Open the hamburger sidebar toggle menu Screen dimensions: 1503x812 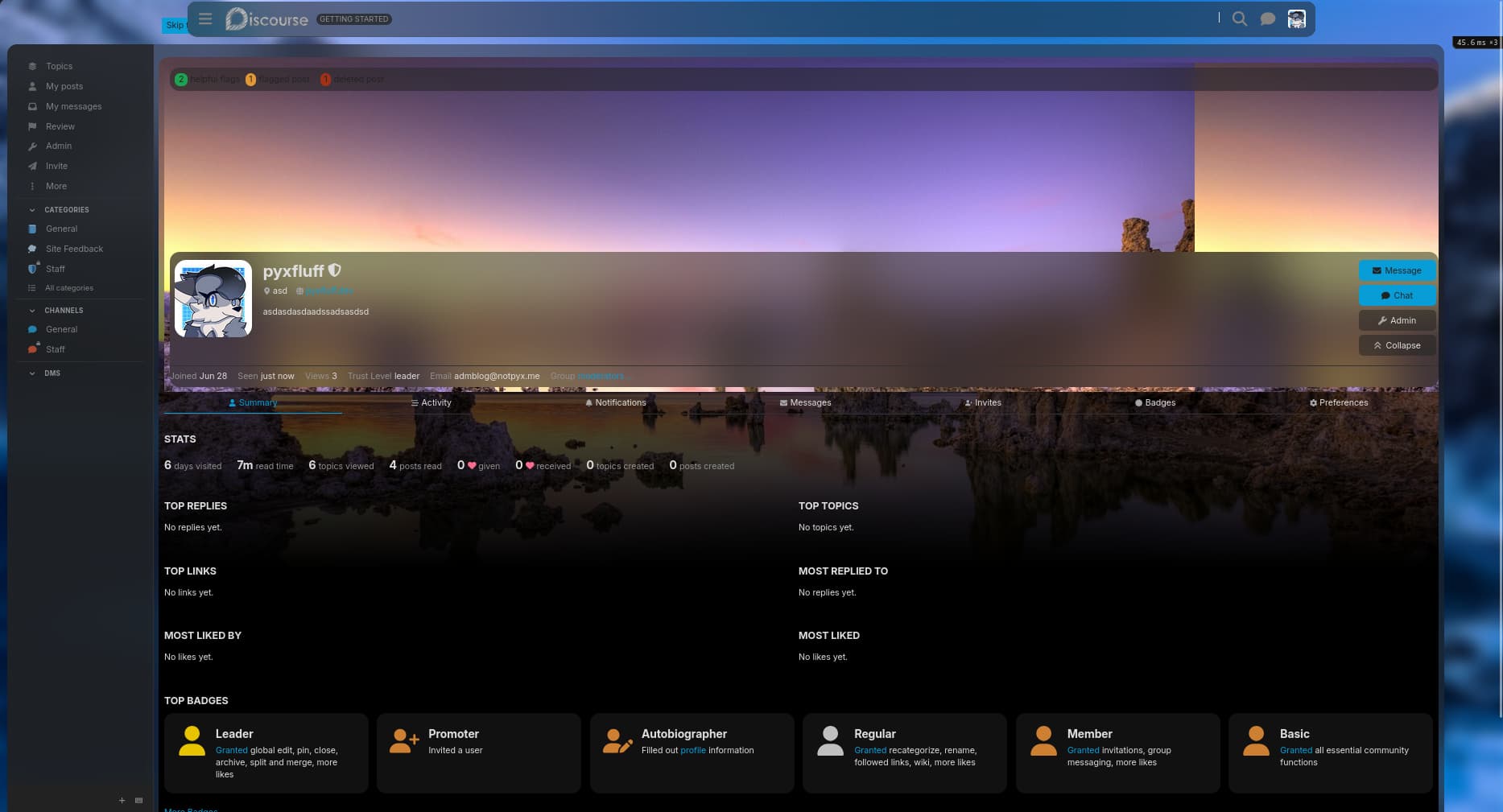[205, 19]
